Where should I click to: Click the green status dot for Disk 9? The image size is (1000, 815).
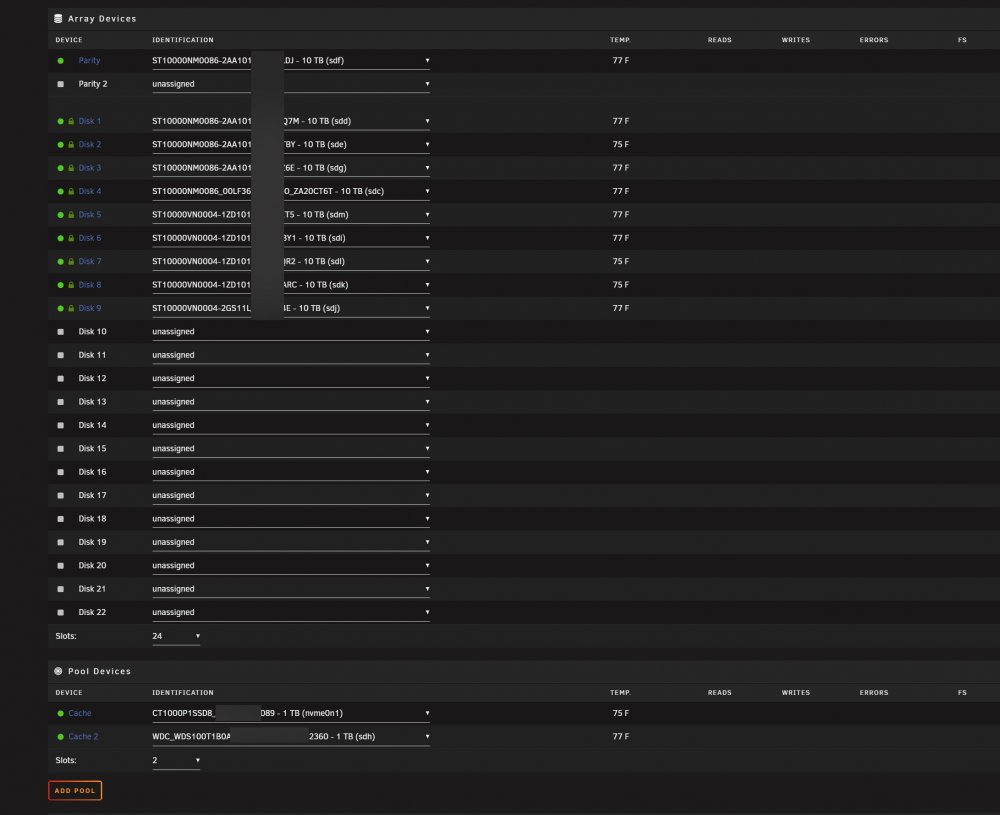coord(61,308)
